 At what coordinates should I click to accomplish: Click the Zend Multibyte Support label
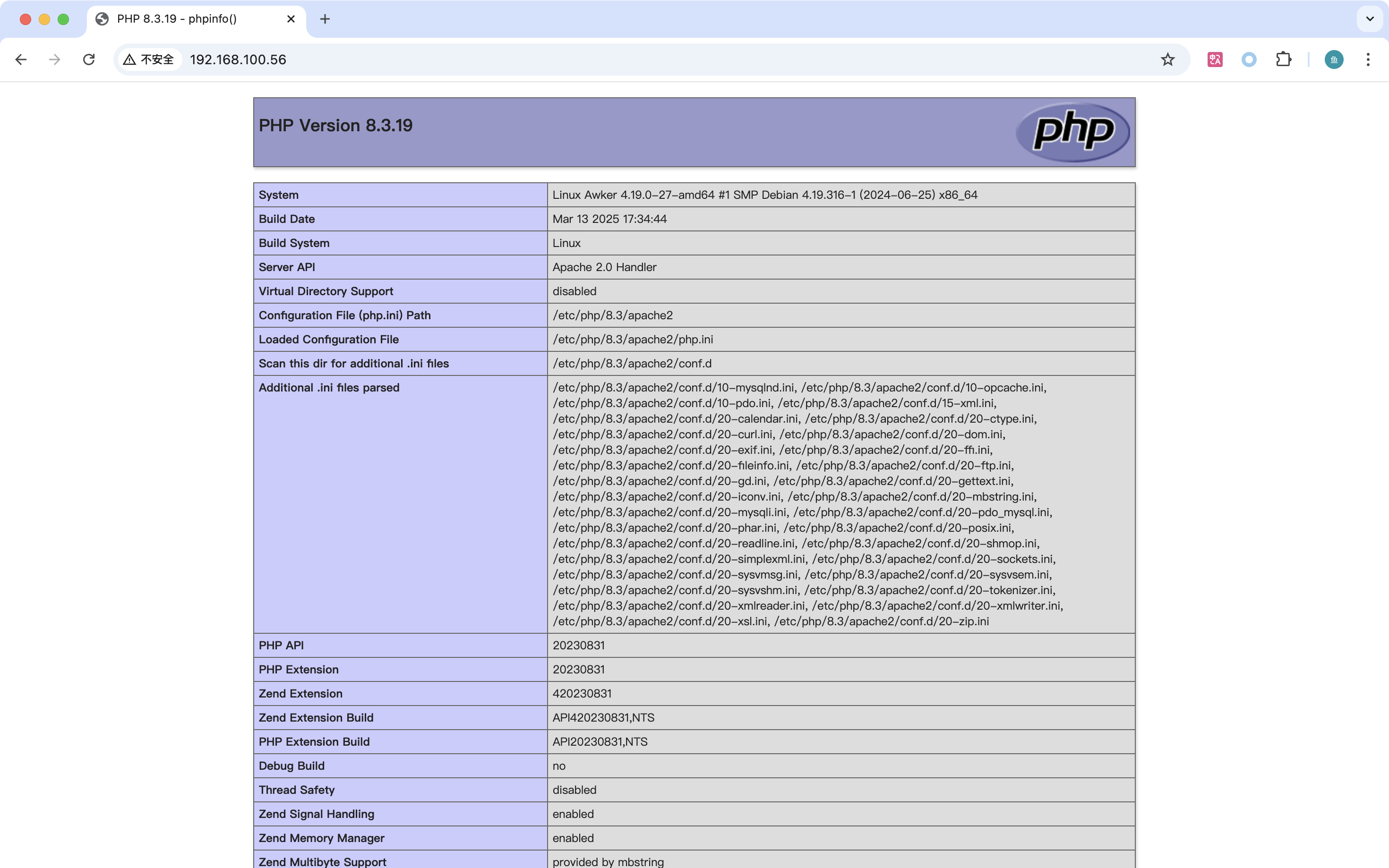point(322,862)
